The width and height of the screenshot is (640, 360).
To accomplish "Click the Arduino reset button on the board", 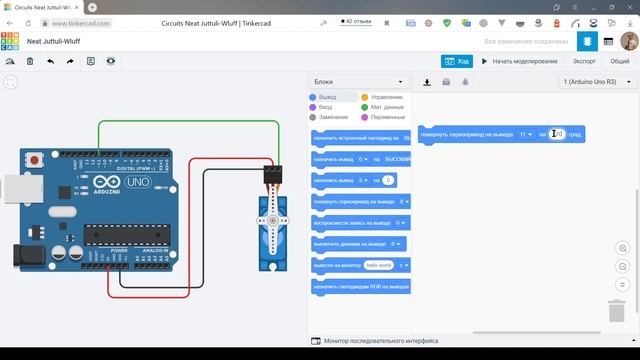I will coord(34,160).
